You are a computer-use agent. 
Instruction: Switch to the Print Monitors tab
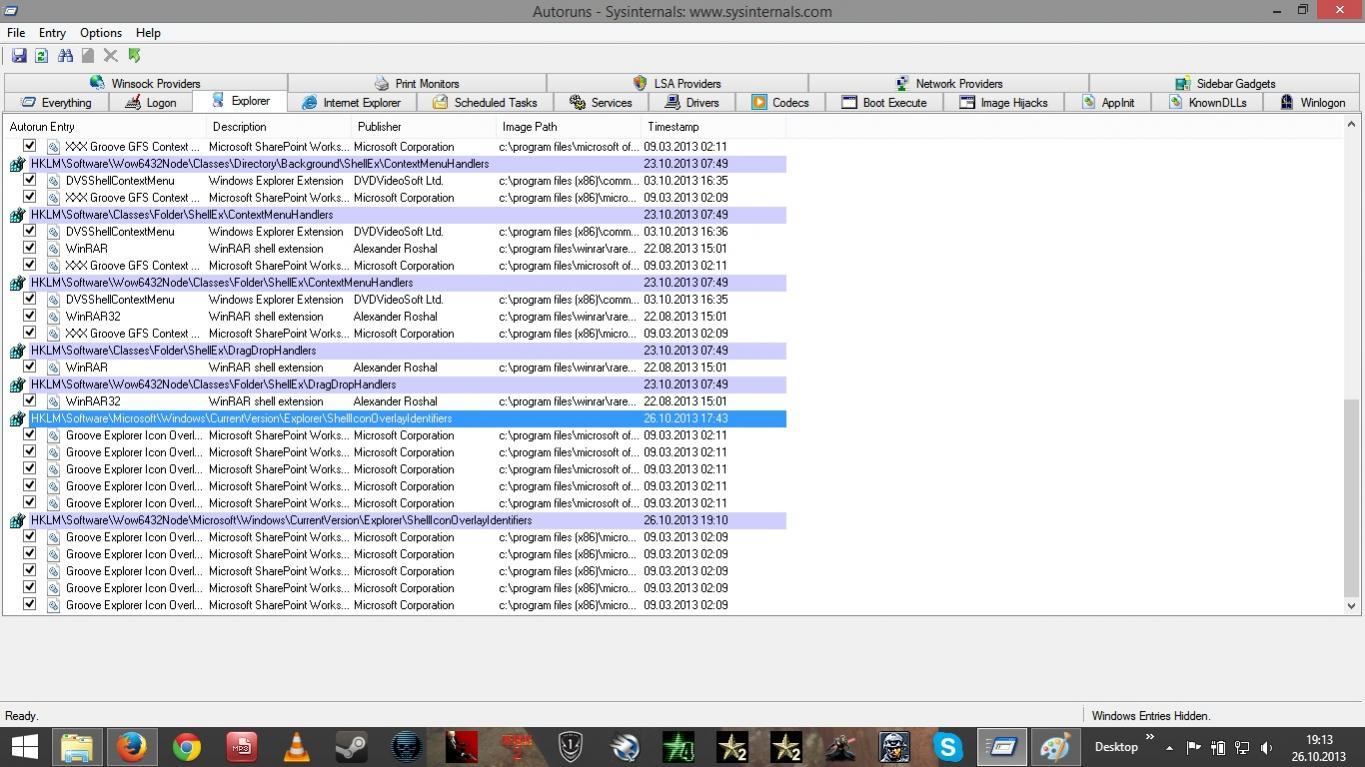click(416, 83)
